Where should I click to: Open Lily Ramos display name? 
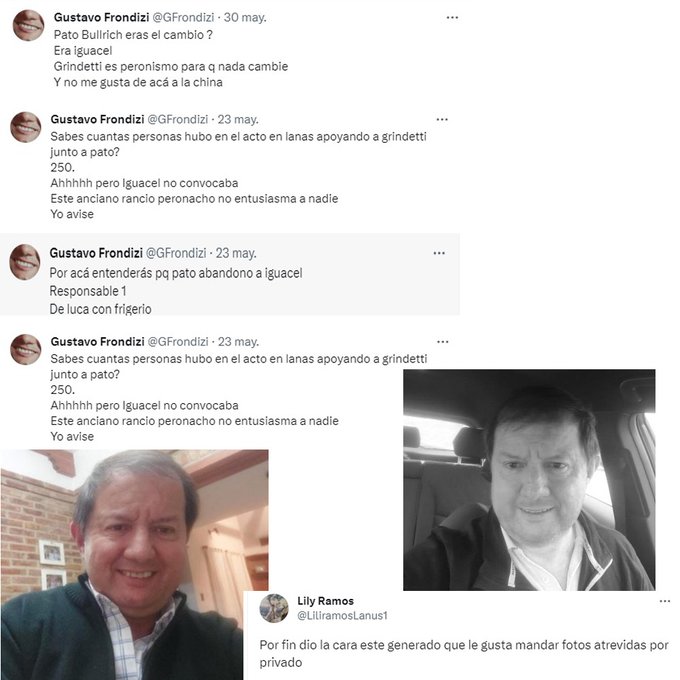325,601
